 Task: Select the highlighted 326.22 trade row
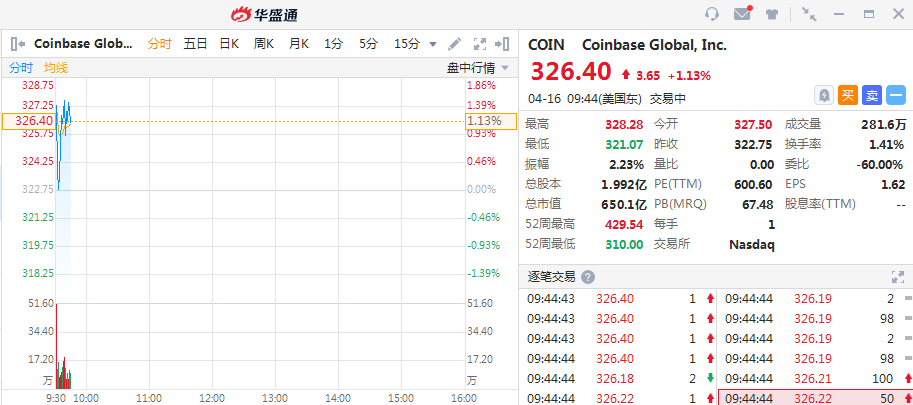814,398
